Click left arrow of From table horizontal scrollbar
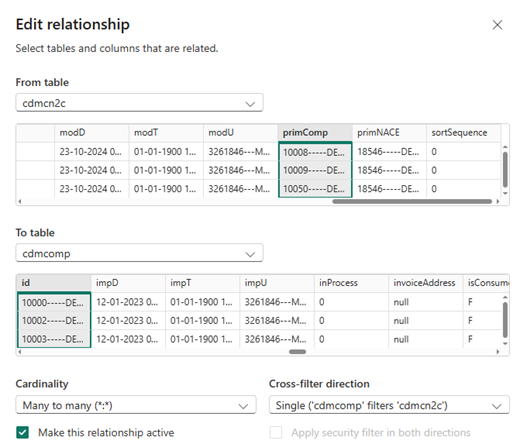Viewport: 520px width, 444px height. tap(20, 201)
